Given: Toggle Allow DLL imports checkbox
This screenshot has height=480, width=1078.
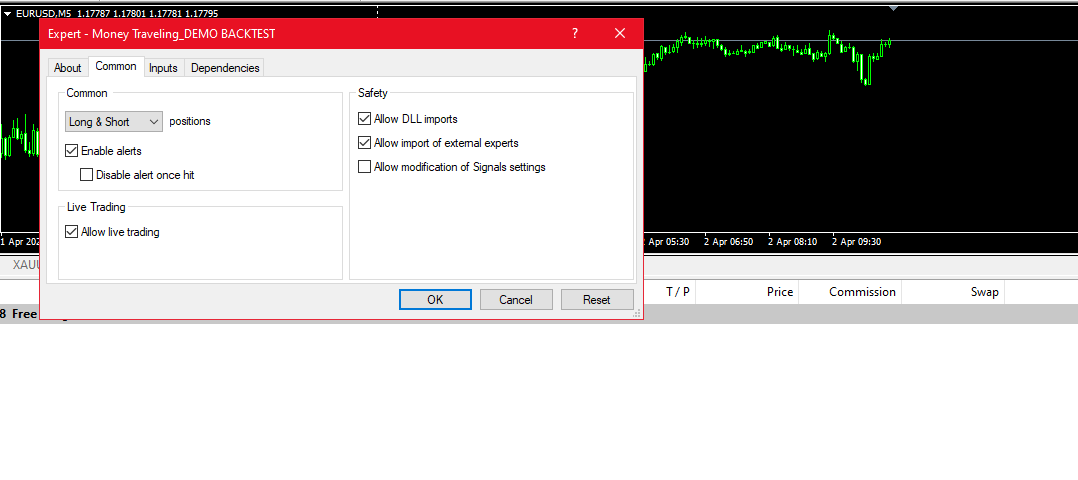Looking at the screenshot, I should tap(365, 119).
